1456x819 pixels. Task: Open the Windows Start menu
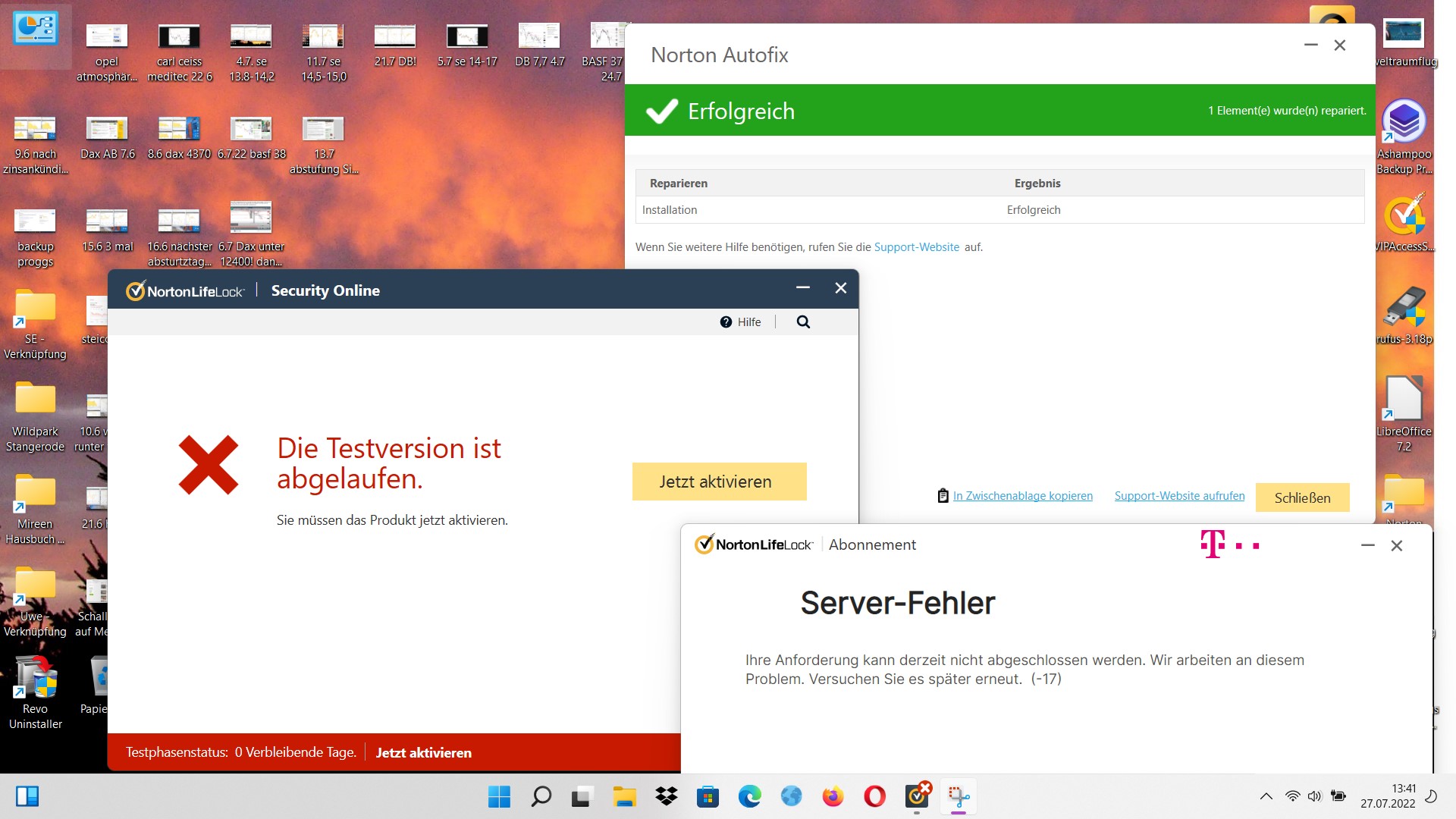pos(499,797)
